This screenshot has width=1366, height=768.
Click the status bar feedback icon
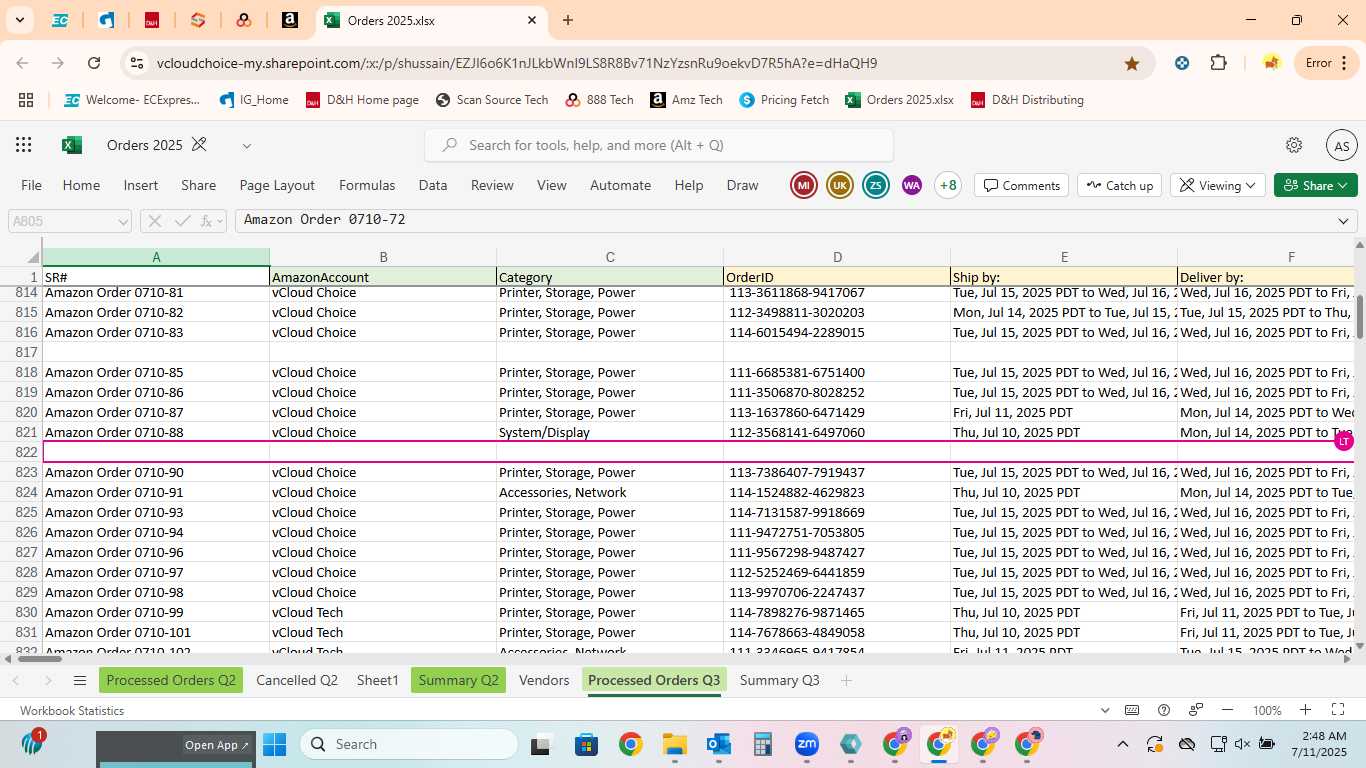[x=1196, y=710]
